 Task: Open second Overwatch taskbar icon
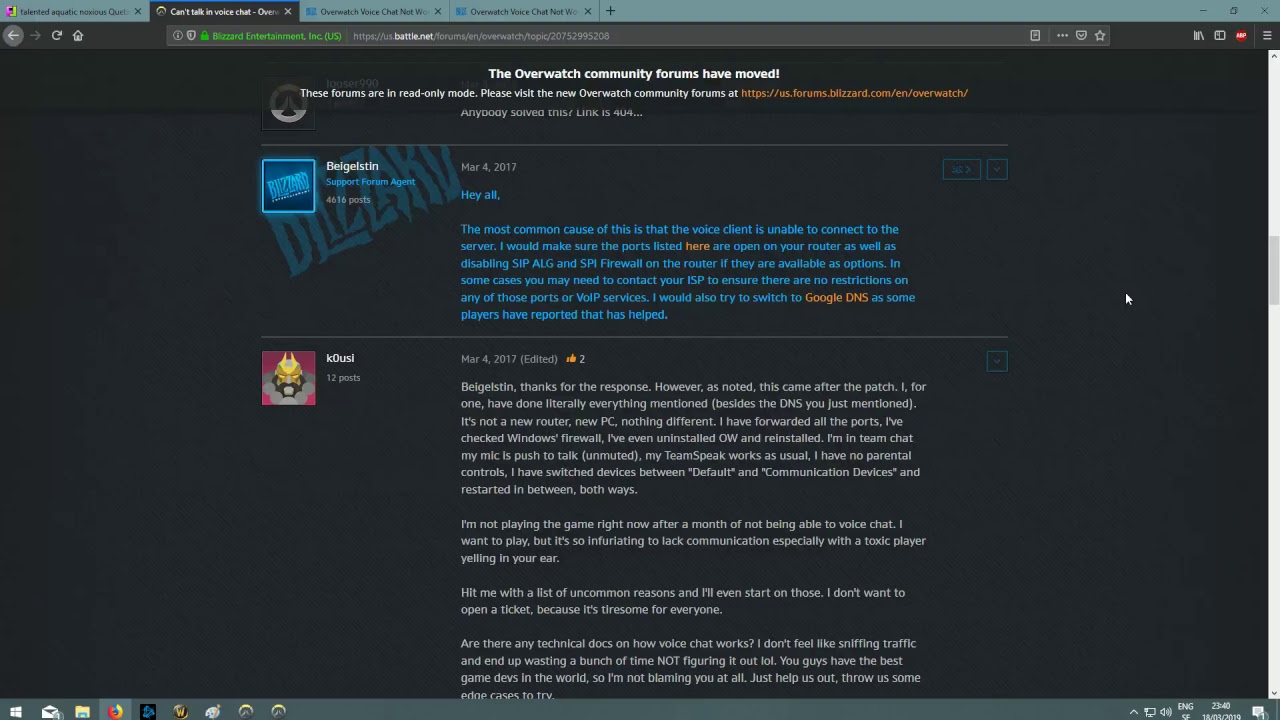pyautogui.click(x=279, y=712)
